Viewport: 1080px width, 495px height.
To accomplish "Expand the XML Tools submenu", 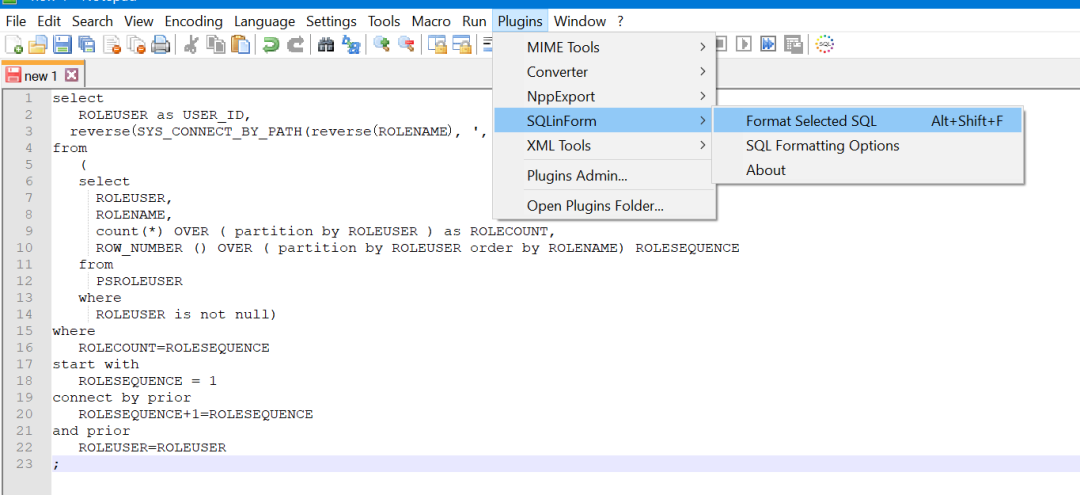I will click(x=604, y=145).
